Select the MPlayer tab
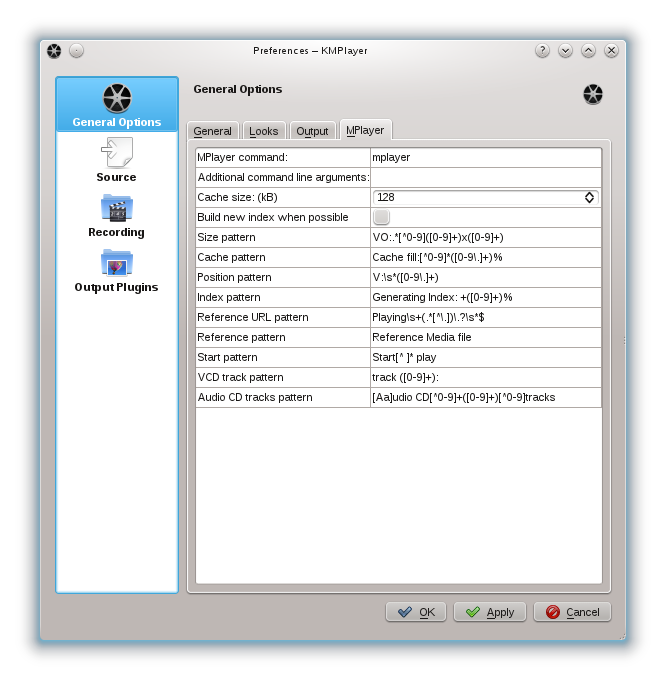Screen dimensions: 666x680 pyautogui.click(x=365, y=130)
